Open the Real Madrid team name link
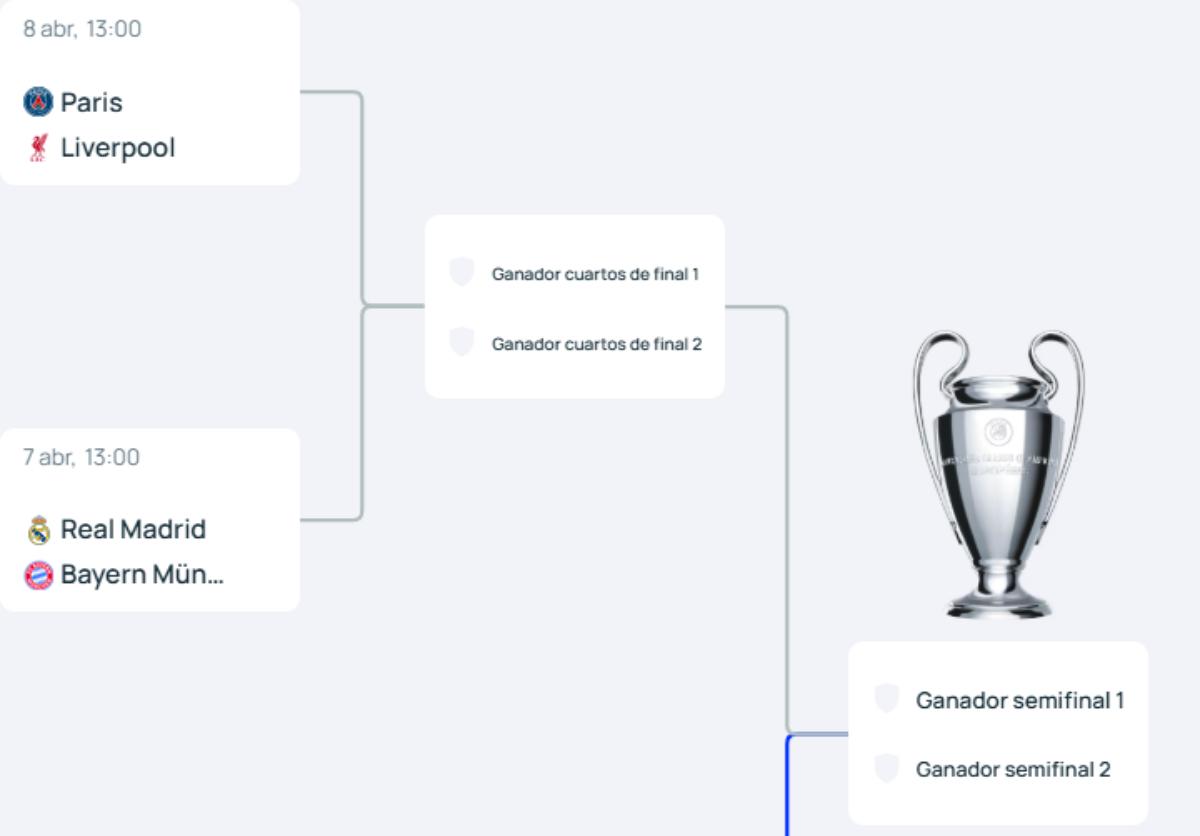Image resolution: width=1200 pixels, height=836 pixels. [x=133, y=529]
